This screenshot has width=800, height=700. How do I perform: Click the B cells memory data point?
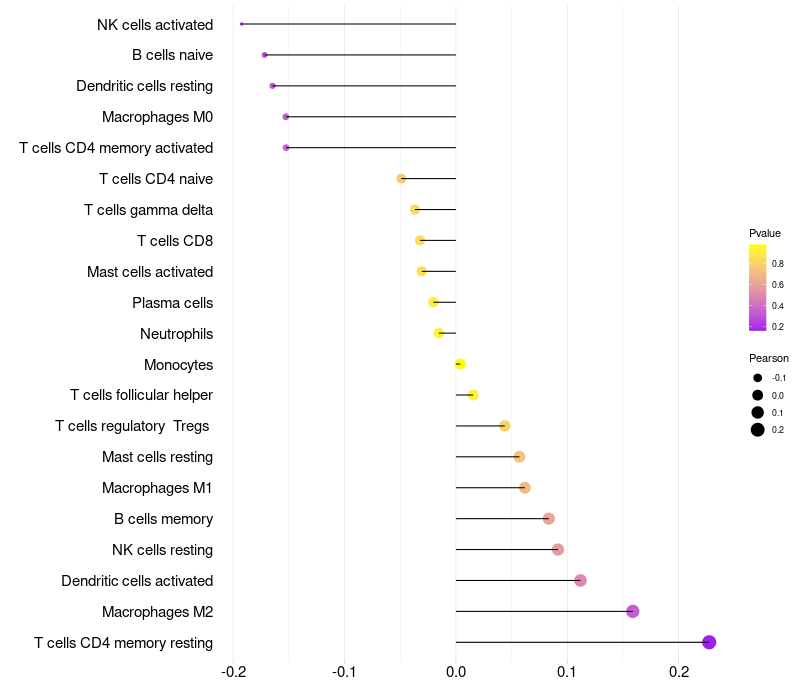pyautogui.click(x=548, y=518)
